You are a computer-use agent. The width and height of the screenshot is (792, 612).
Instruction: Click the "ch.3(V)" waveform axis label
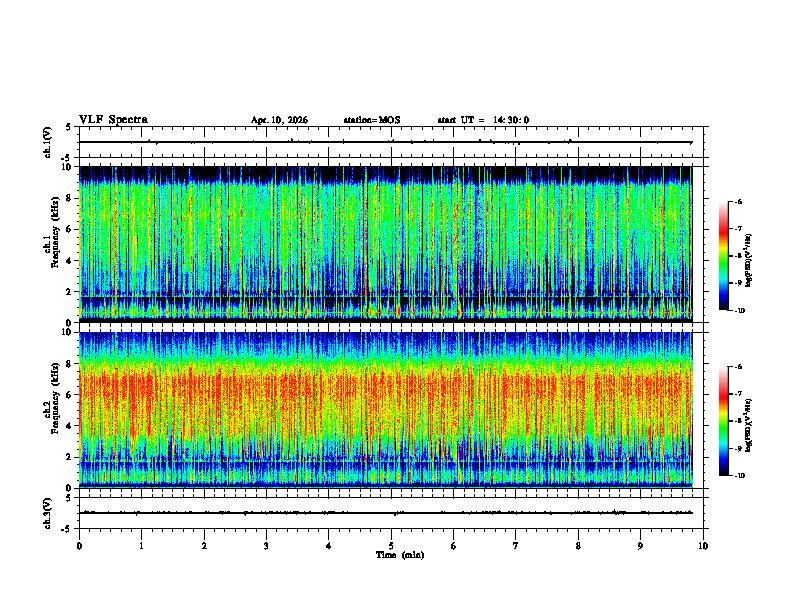pos(48,513)
